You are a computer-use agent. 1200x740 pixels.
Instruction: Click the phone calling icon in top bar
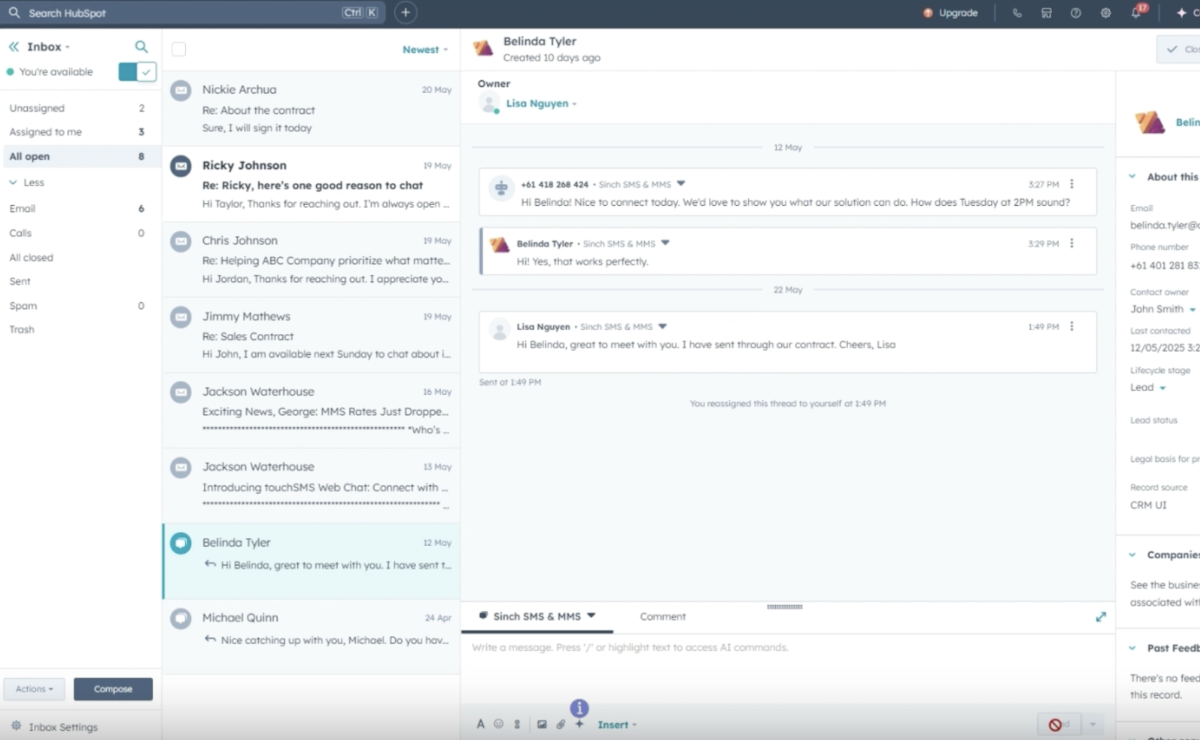tap(1017, 13)
